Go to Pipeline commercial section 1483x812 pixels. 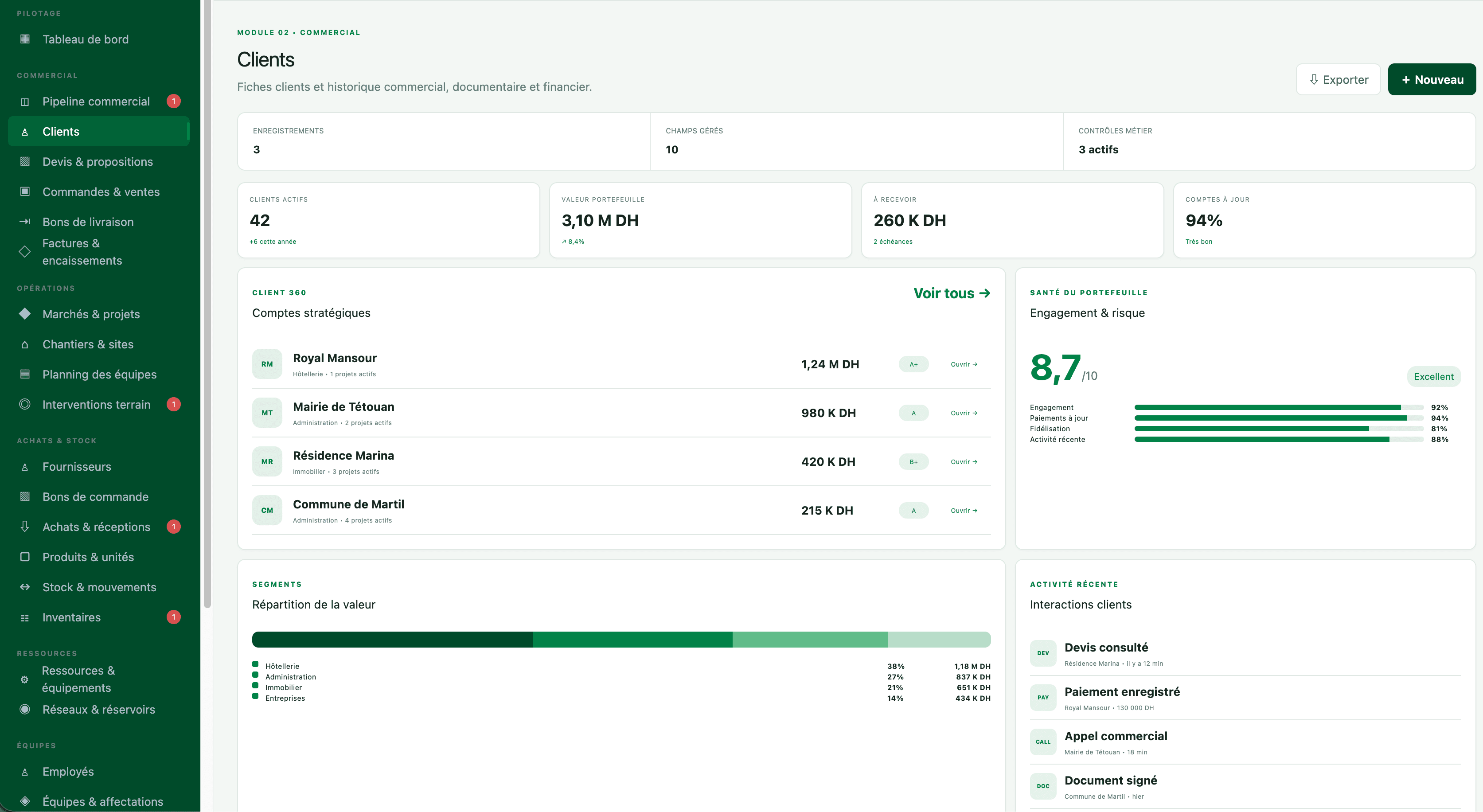98,101
